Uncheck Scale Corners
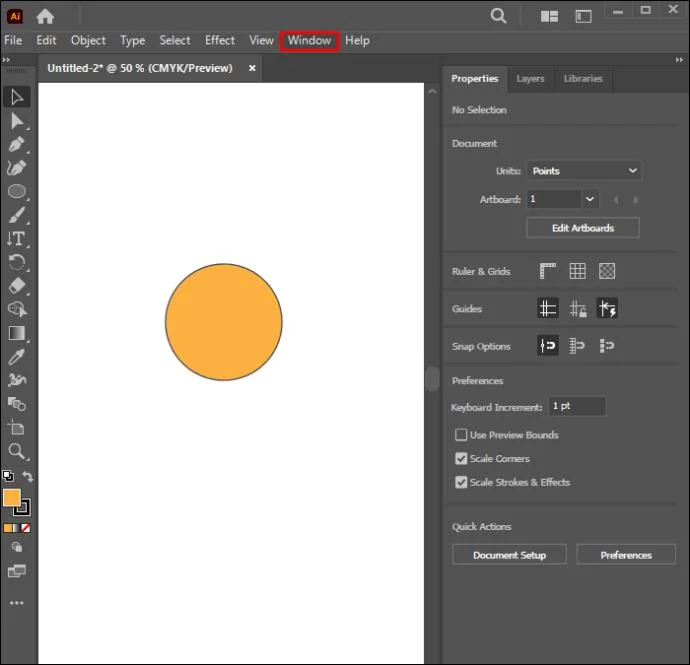Screen dimensions: 690x665 (461, 459)
